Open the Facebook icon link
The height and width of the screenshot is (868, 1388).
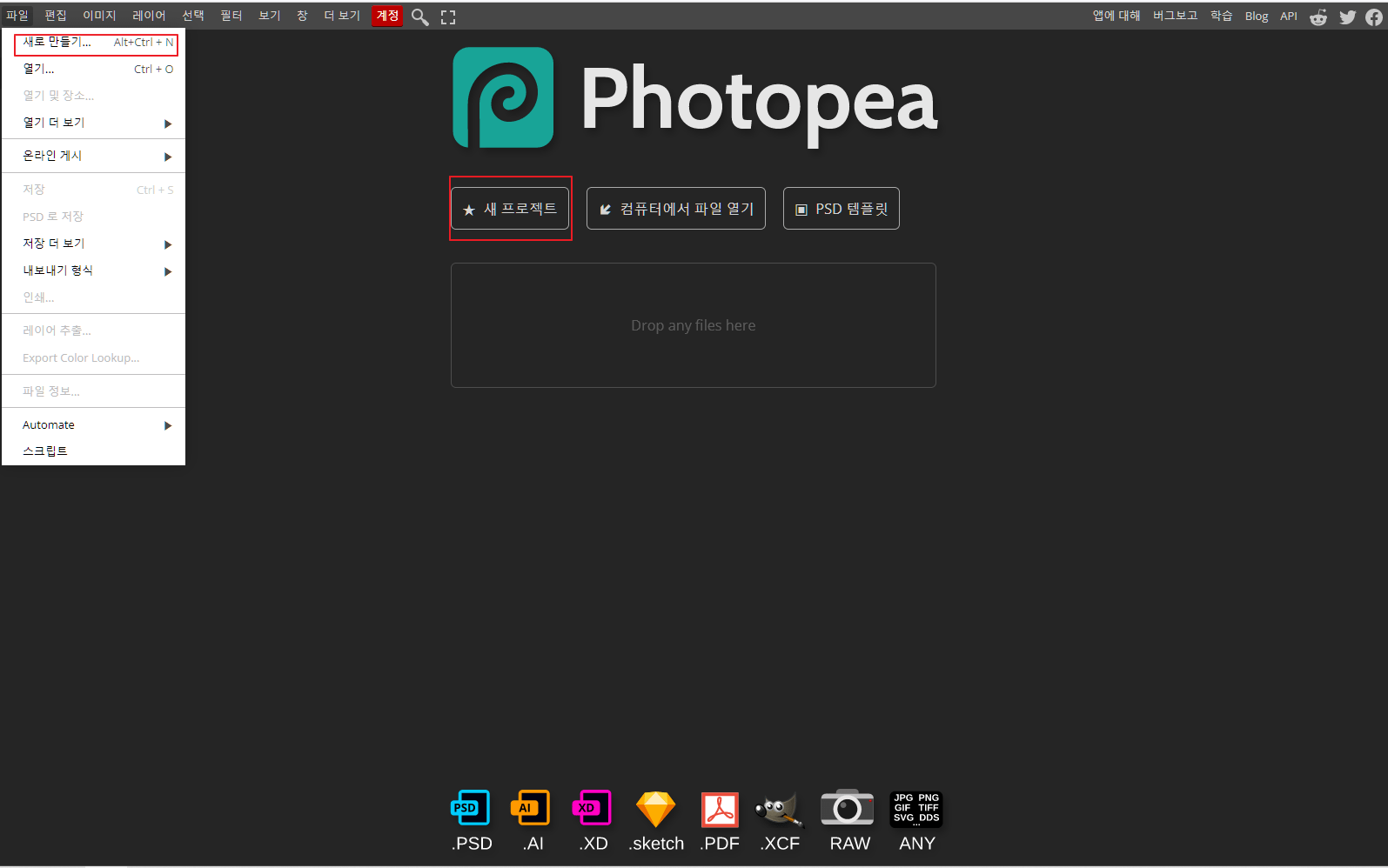1374,17
